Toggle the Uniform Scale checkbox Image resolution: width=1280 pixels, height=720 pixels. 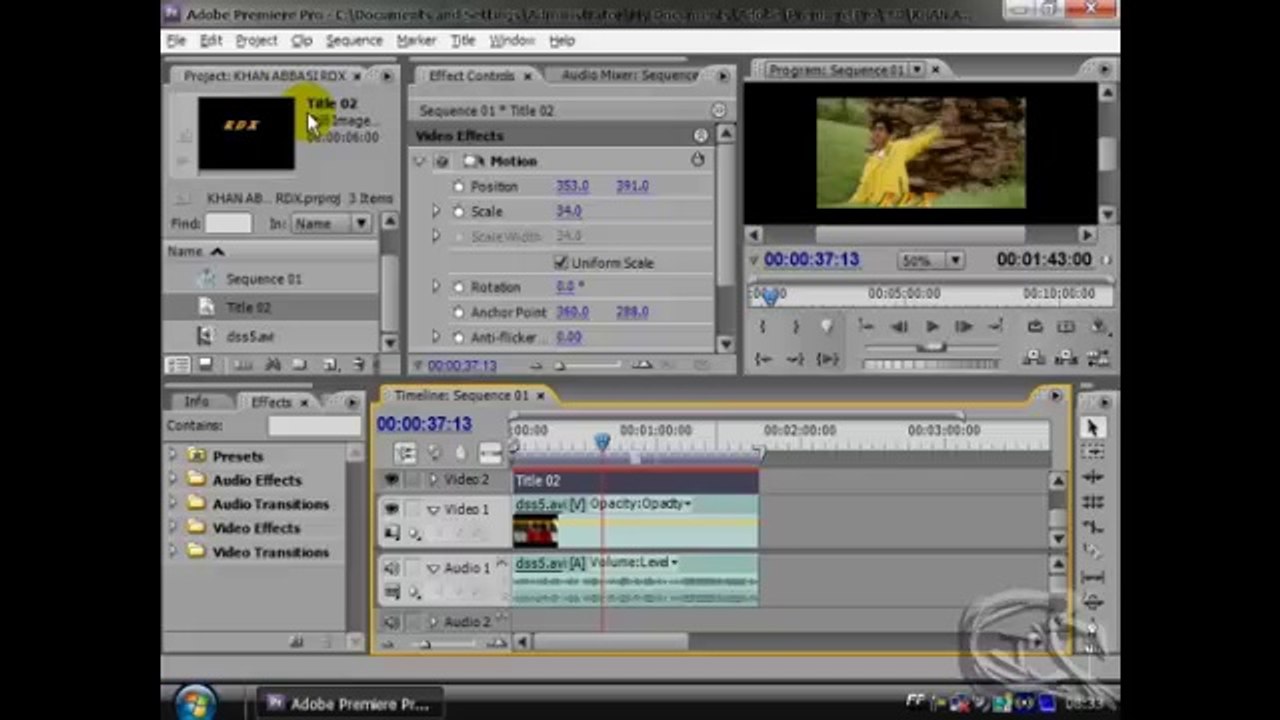point(561,262)
